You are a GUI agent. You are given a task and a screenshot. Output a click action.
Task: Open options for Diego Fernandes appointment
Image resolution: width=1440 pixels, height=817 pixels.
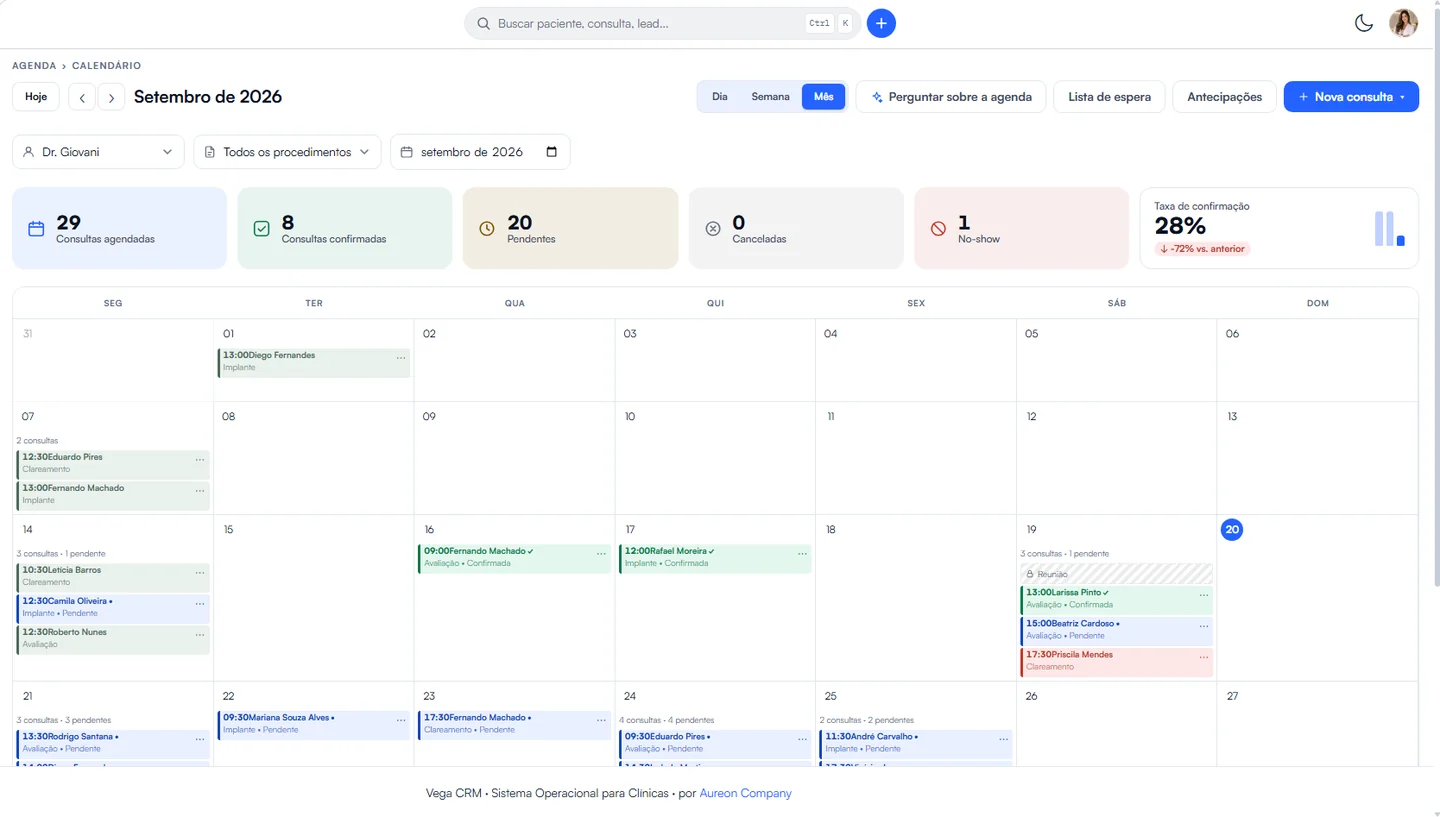click(x=401, y=357)
